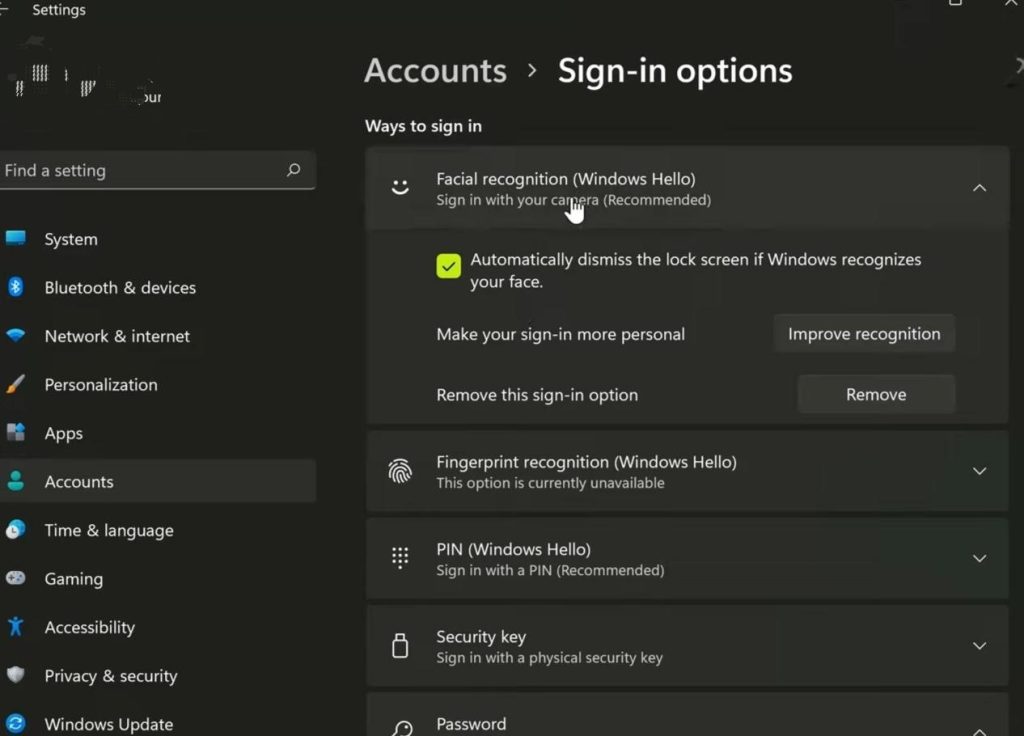Click the Bluetooth icon in sidebar
Image resolution: width=1024 pixels, height=736 pixels.
tap(16, 287)
